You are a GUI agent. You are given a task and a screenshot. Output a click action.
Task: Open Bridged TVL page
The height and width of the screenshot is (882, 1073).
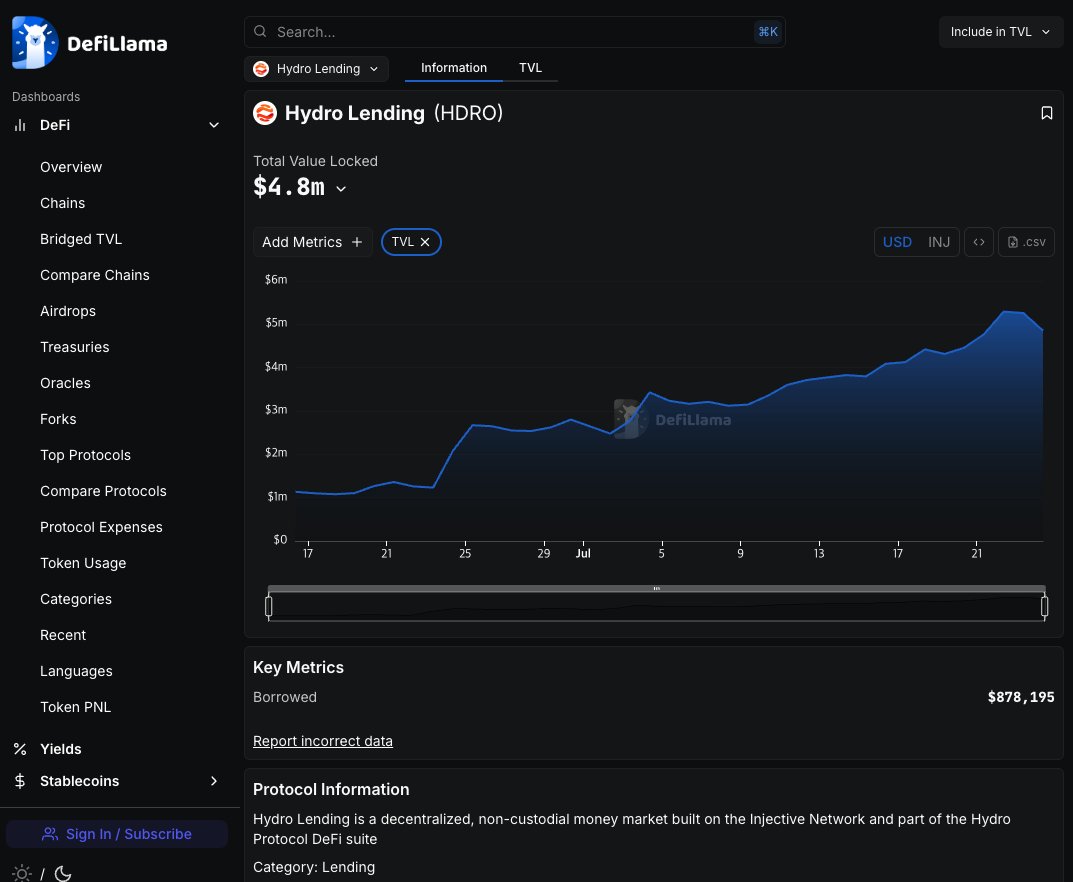[x=81, y=239]
